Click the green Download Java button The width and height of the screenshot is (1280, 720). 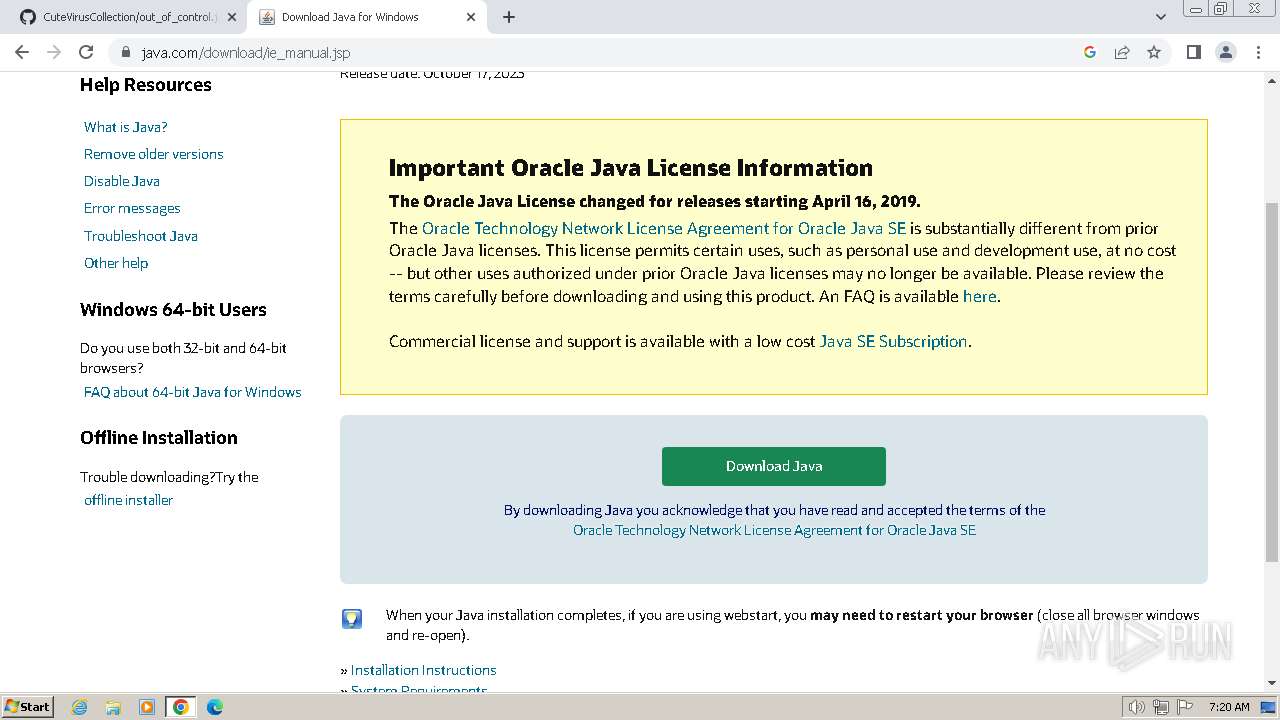tap(774, 466)
